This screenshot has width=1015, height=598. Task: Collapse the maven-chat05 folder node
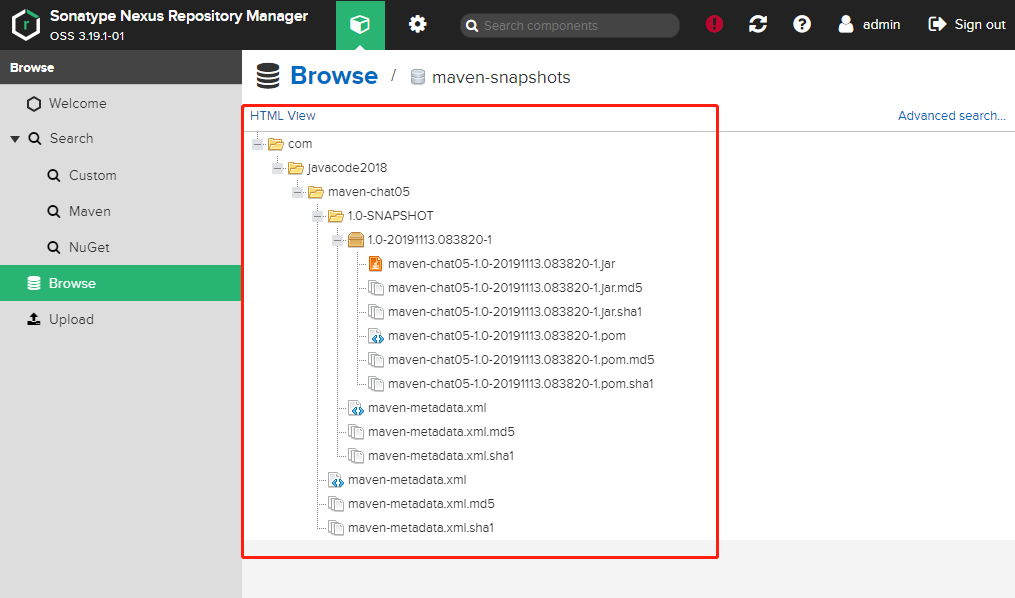pyautogui.click(x=298, y=192)
